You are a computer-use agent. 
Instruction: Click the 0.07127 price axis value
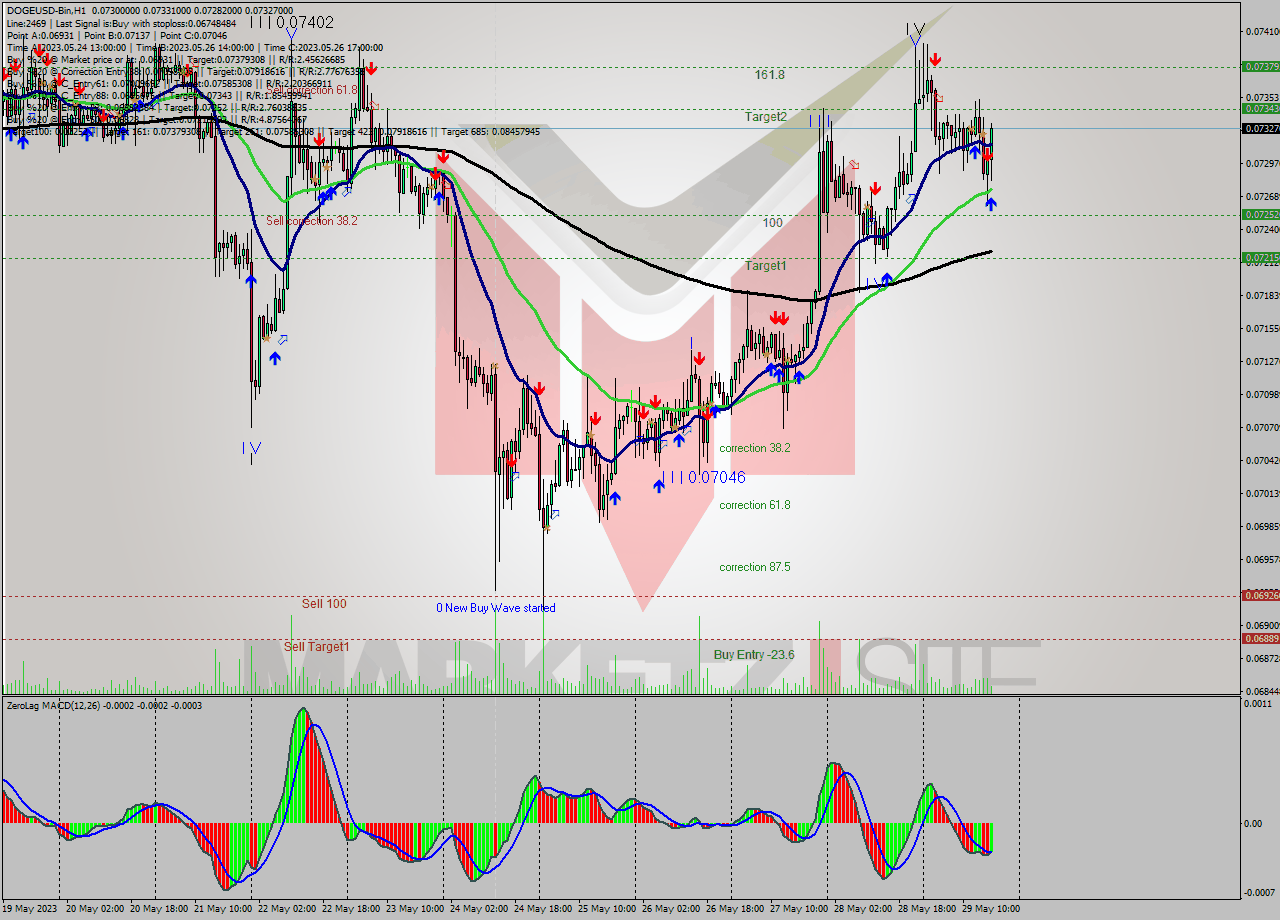[1260, 361]
